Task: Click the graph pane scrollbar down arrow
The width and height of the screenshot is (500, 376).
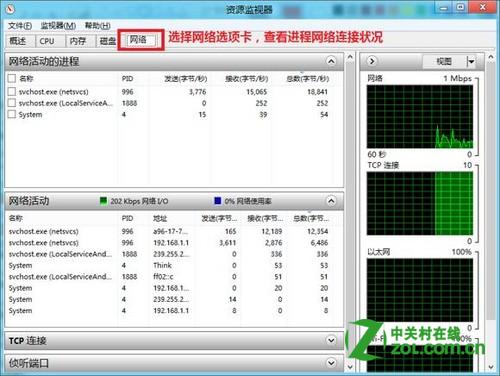Action: pyautogui.click(x=491, y=367)
